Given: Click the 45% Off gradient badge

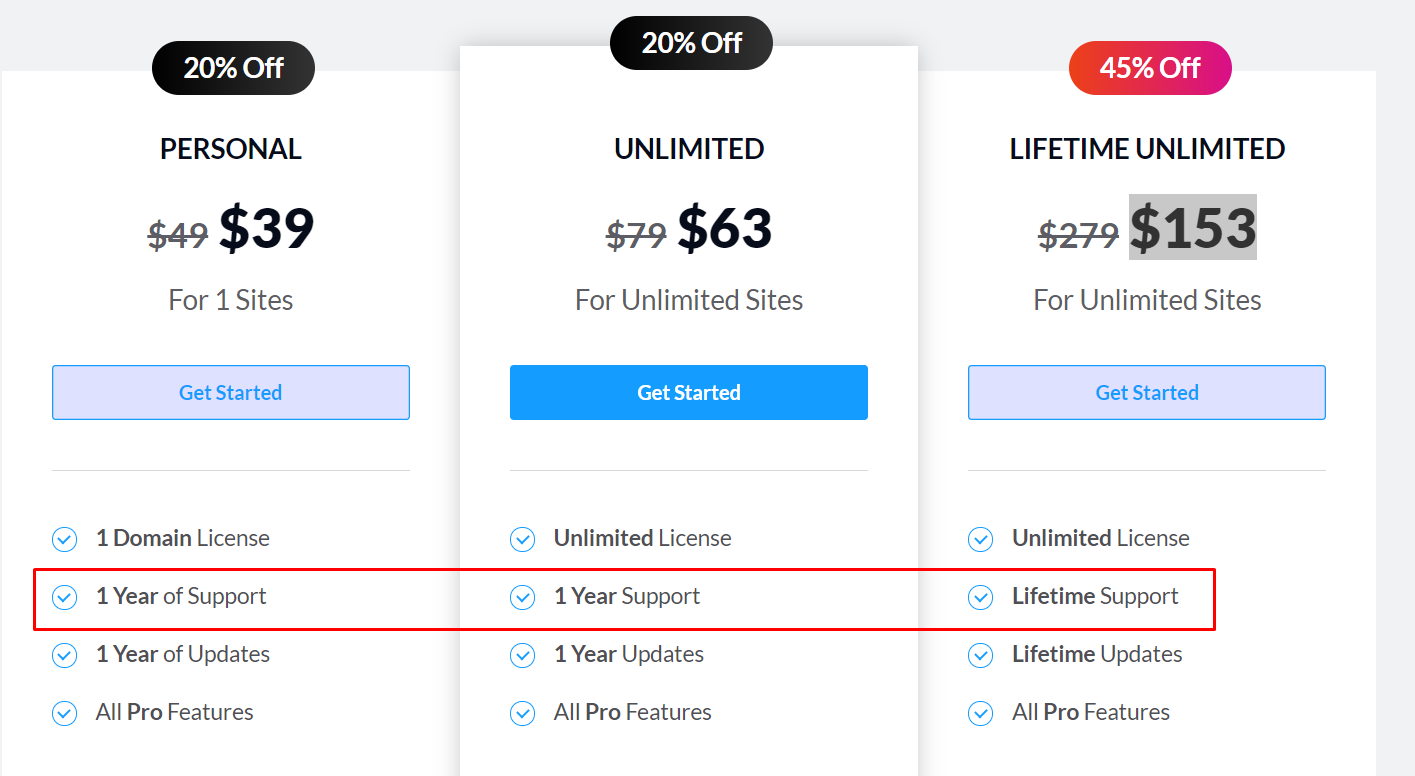Looking at the screenshot, I should pos(1150,68).
